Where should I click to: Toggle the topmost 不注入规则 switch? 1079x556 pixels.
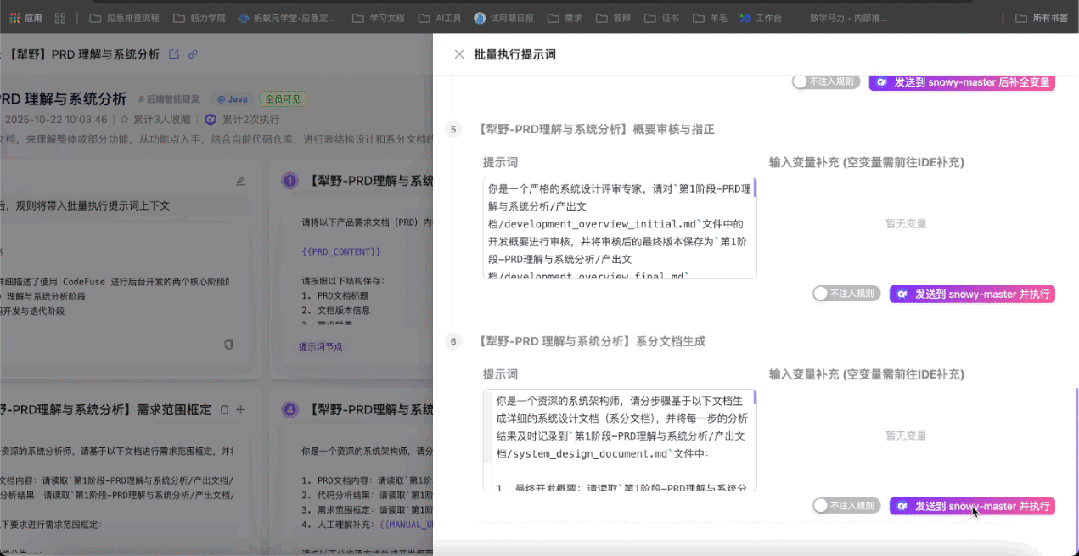(x=826, y=82)
